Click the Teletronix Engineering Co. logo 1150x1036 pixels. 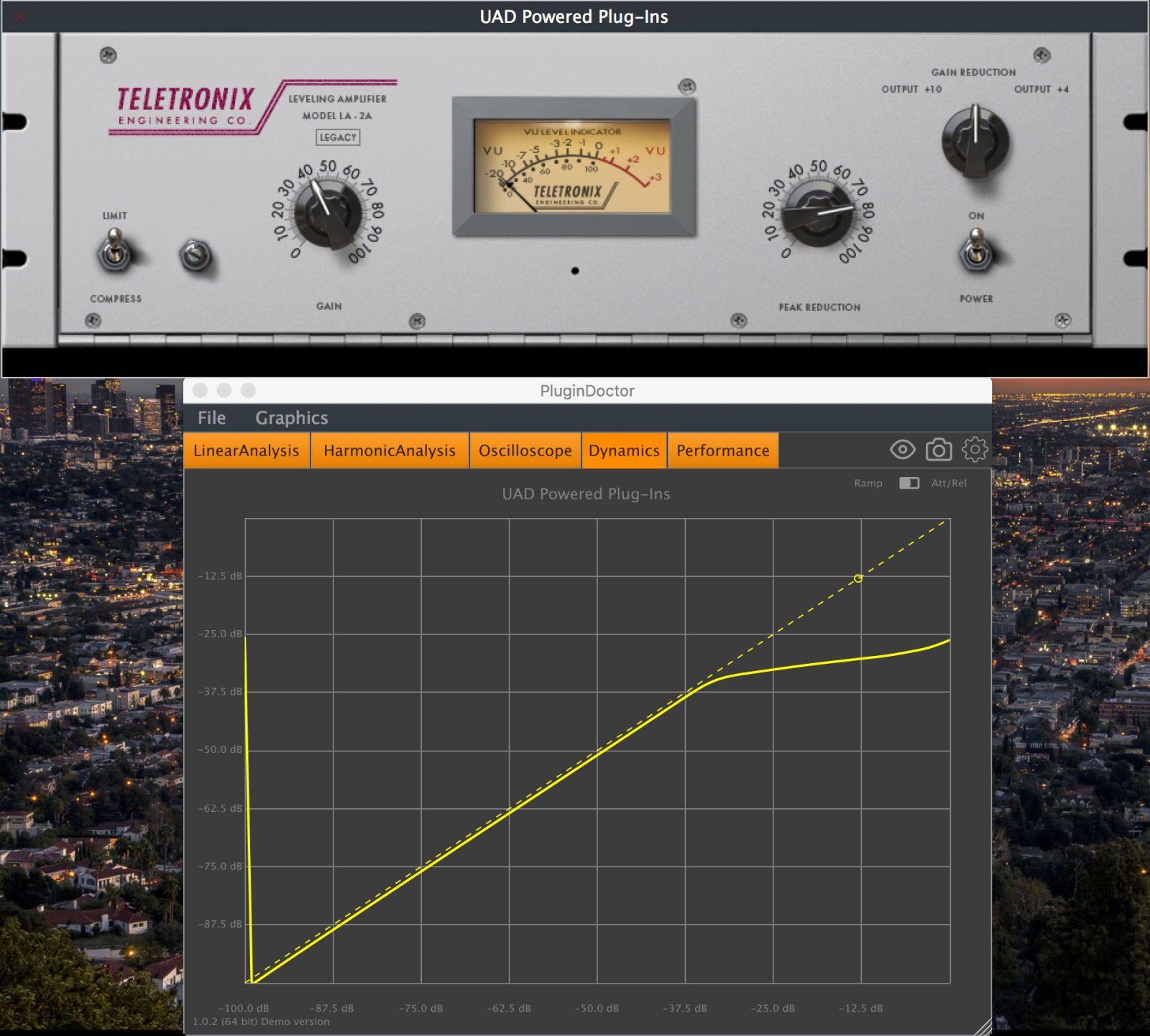coord(185,106)
